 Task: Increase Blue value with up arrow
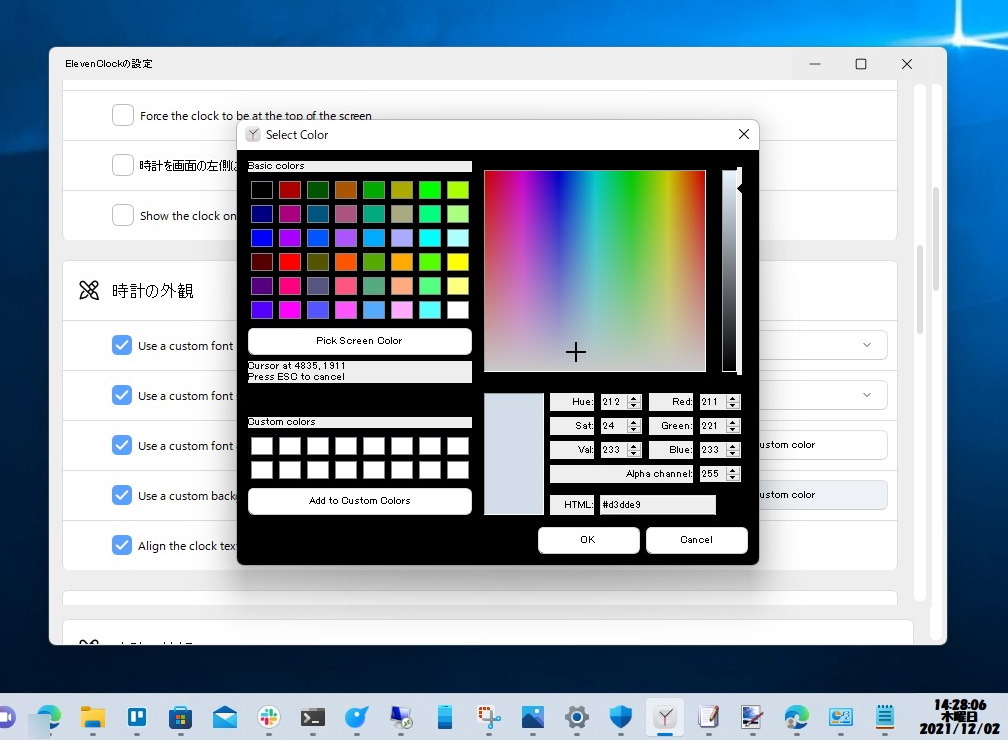pyautogui.click(x=733, y=446)
